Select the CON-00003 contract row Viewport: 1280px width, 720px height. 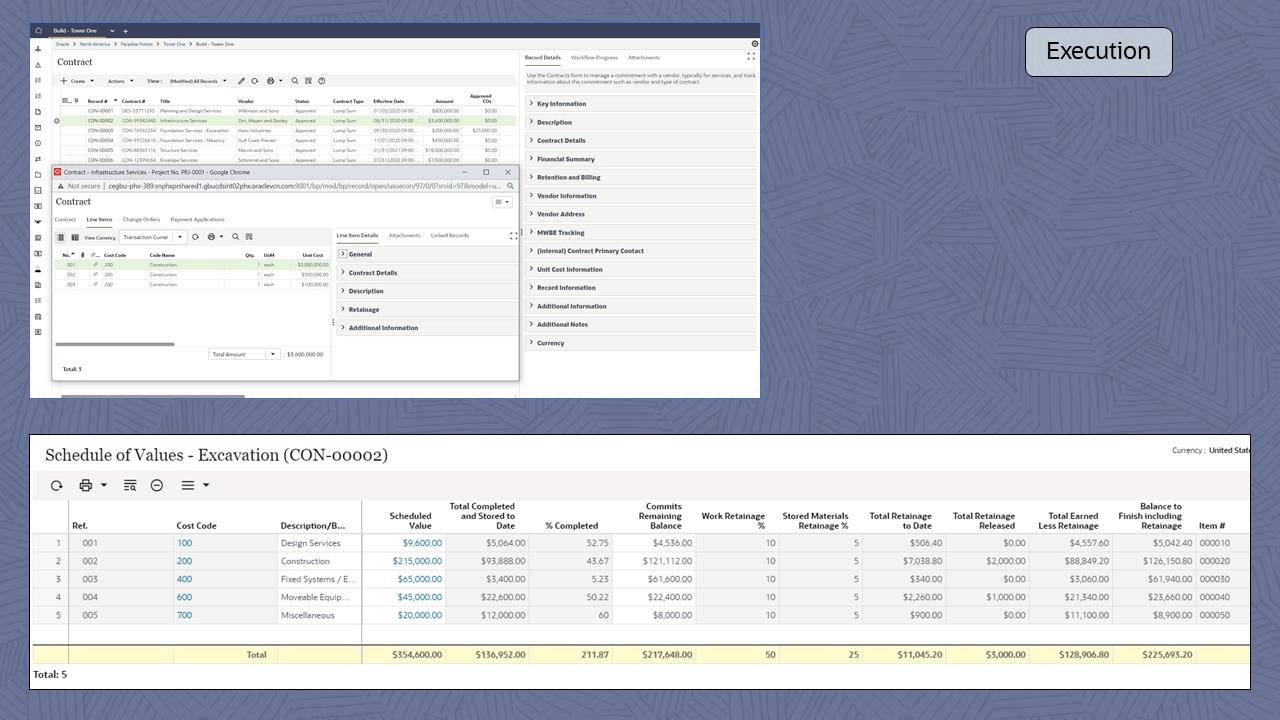coord(100,130)
